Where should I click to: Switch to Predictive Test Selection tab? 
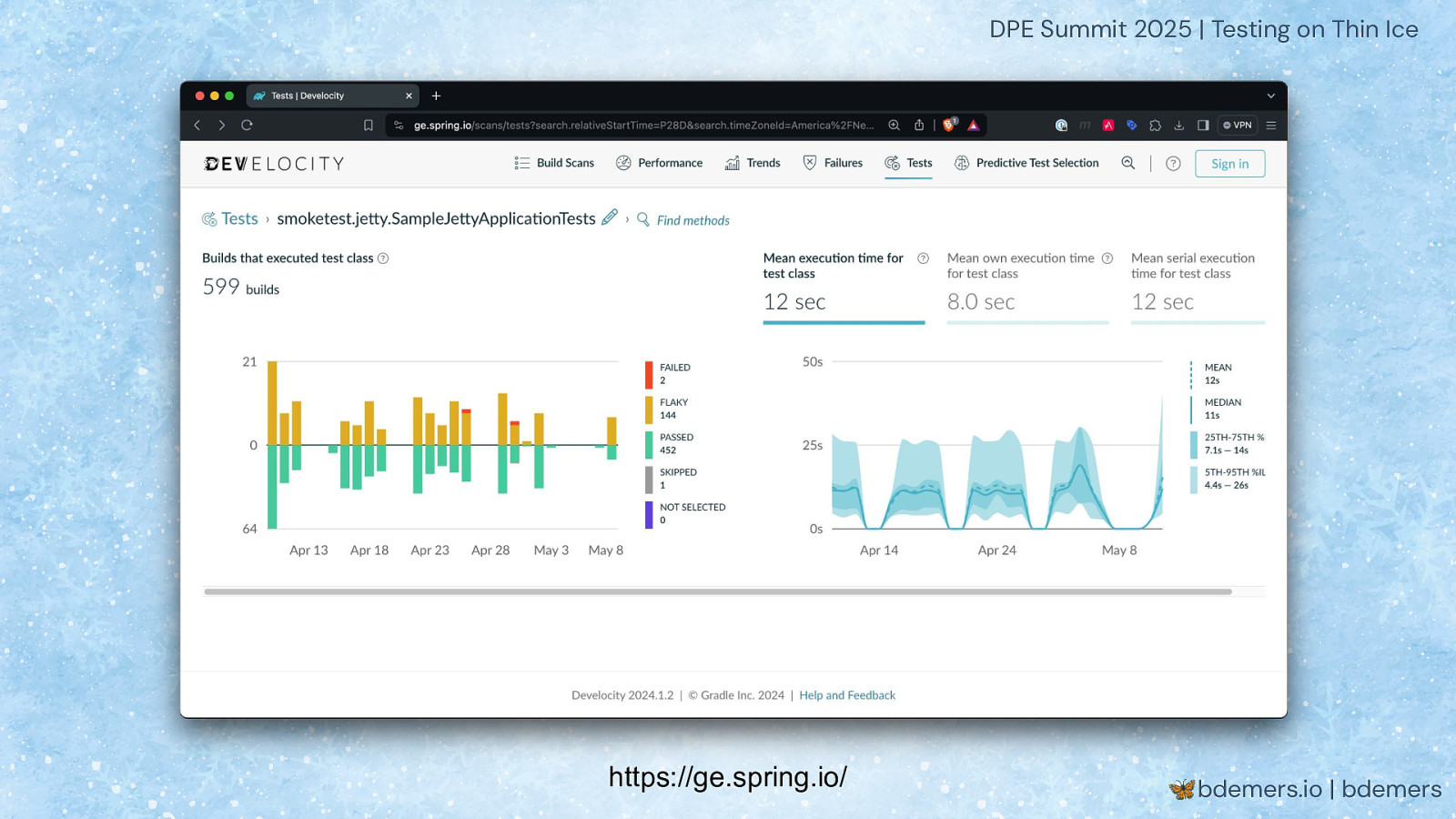coord(1026,163)
